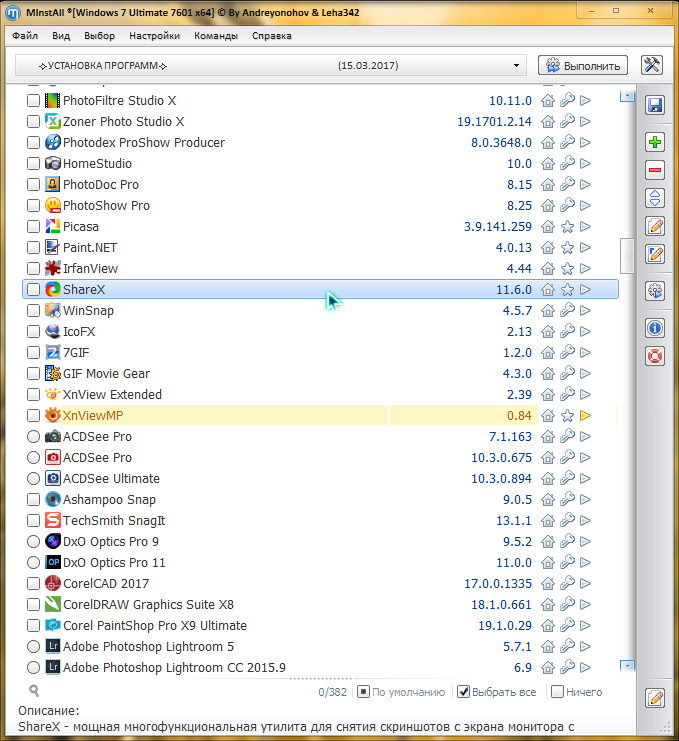Click the play arrow in Adobe Photoshop Lightroom 5 row

(x=585, y=646)
